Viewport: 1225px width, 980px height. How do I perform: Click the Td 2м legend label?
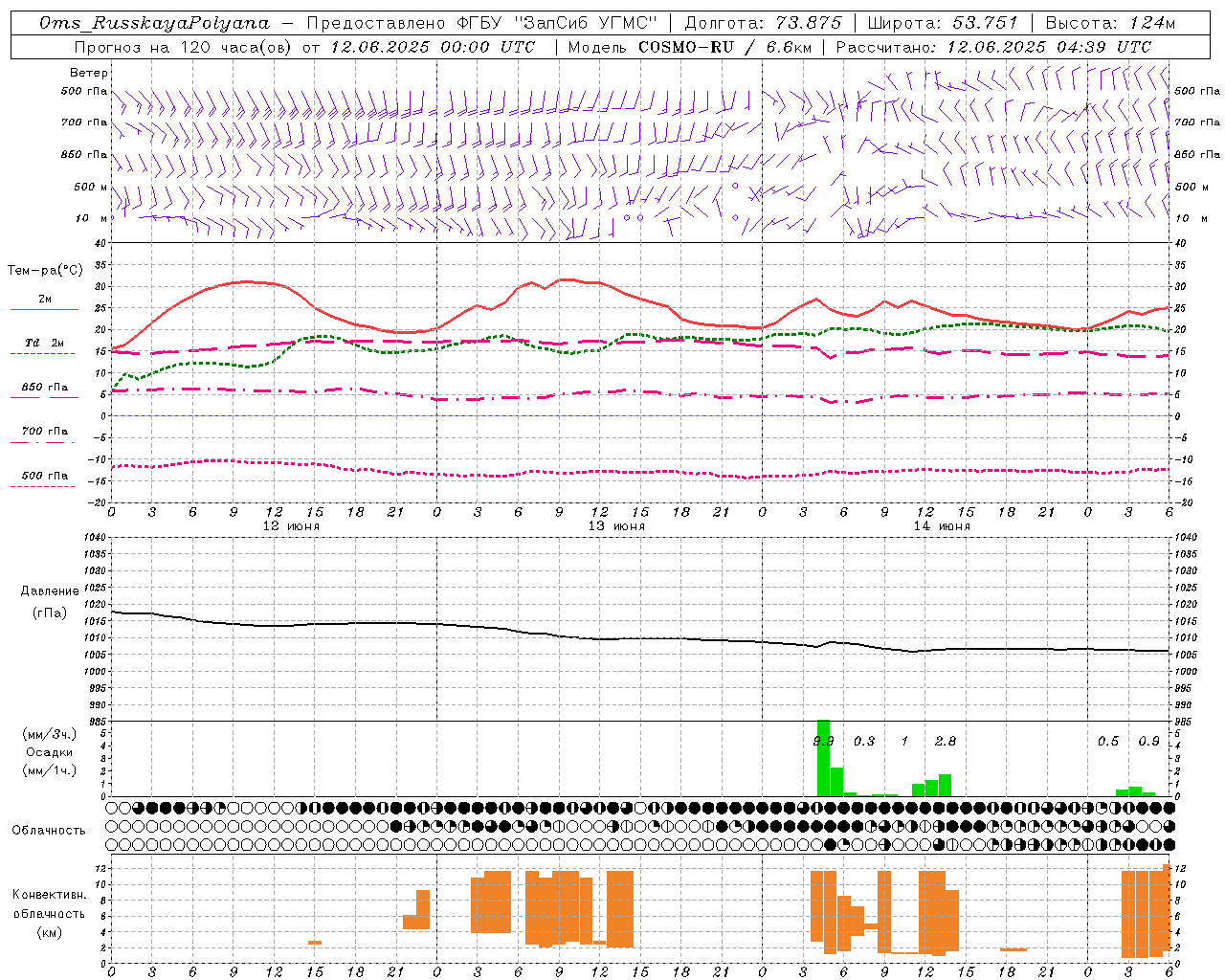click(45, 343)
